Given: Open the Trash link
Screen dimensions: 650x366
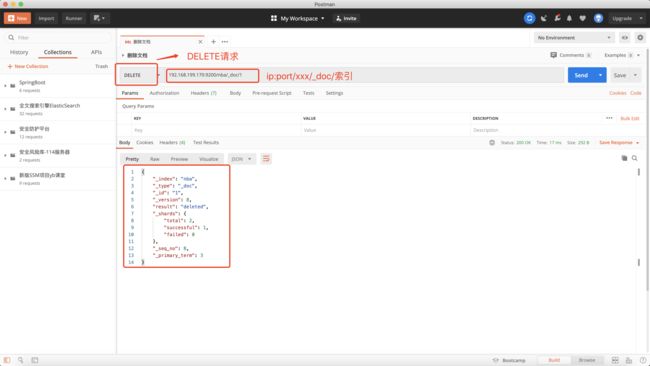Looking at the screenshot, I should point(101,66).
